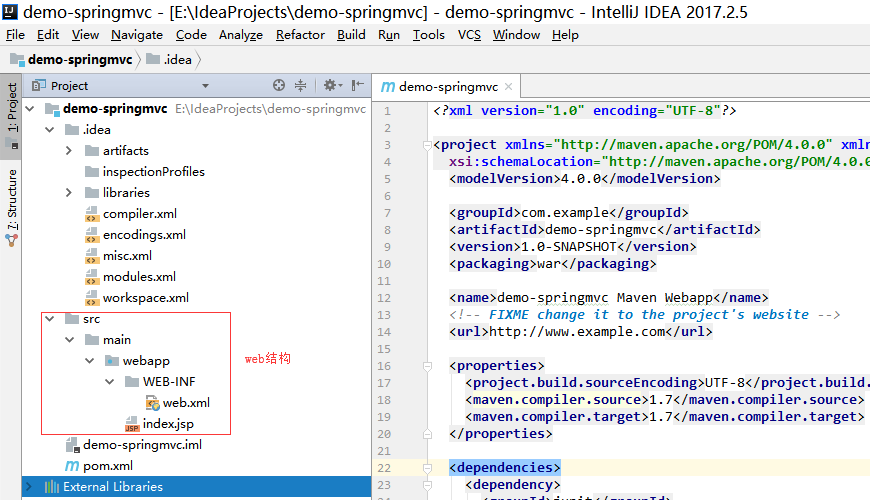
Task: Collapse the demo-springmvc project root node
Action: click(30, 109)
